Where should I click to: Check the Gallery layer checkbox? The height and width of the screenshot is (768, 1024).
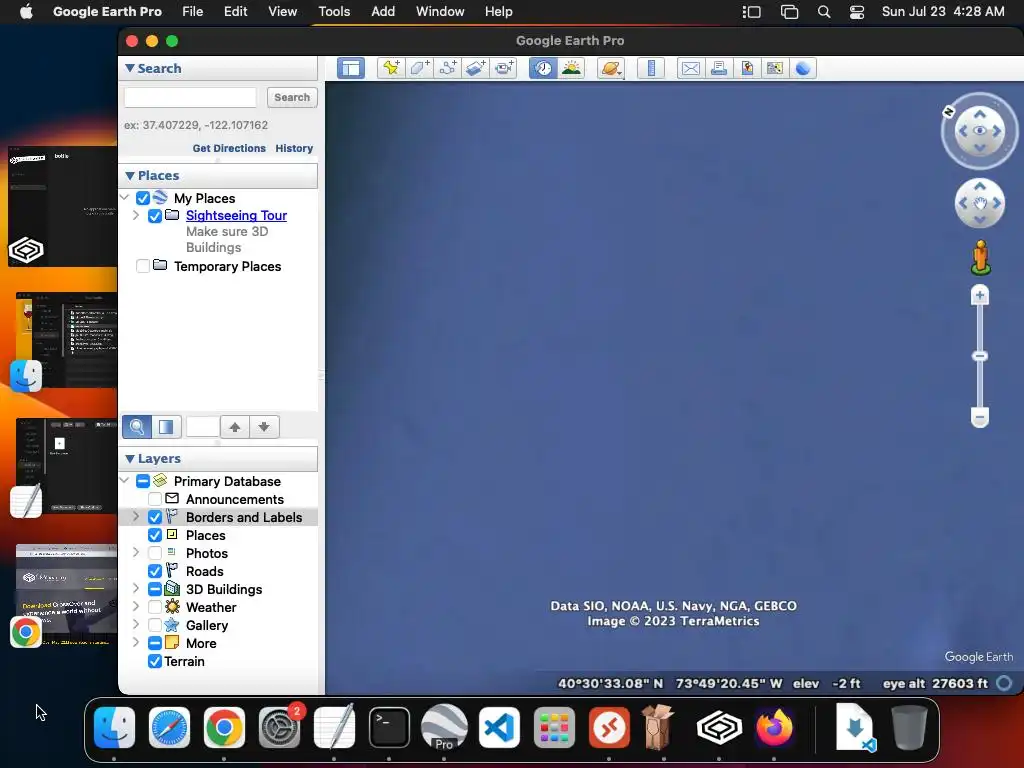pyautogui.click(x=155, y=625)
